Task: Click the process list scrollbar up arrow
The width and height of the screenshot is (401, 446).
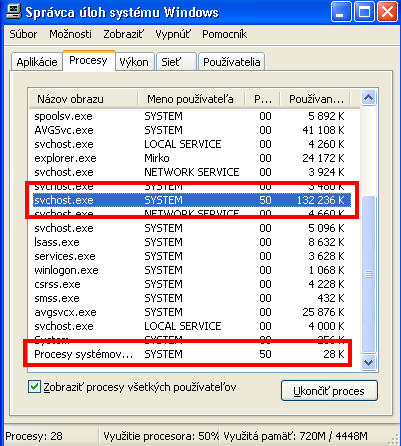Action: click(x=369, y=98)
